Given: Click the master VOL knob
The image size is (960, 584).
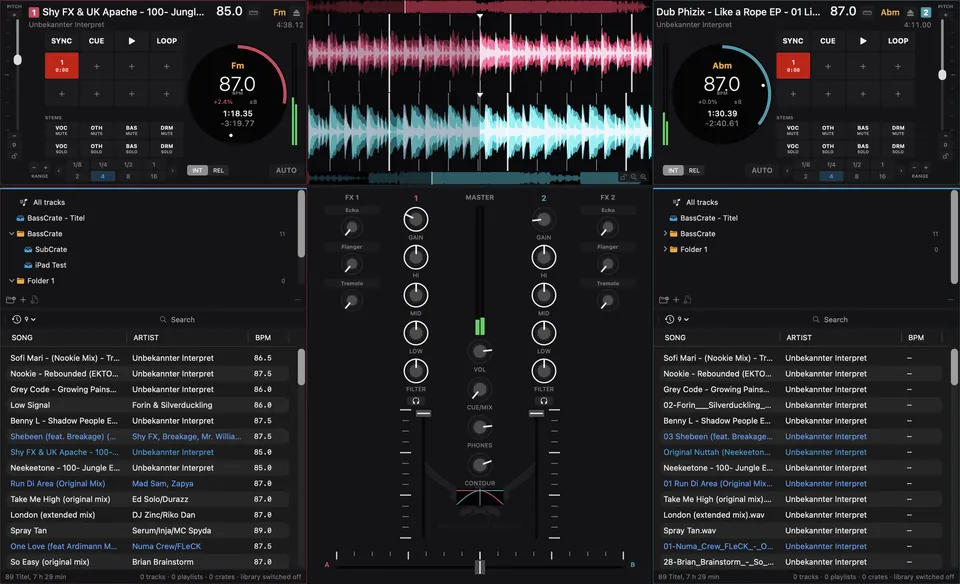Looking at the screenshot, I should coord(479,351).
